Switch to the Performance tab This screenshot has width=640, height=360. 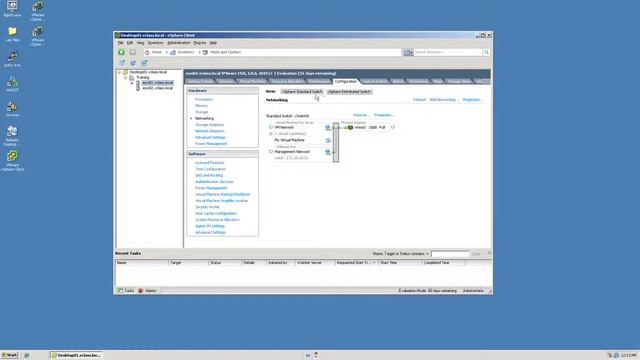point(319,81)
